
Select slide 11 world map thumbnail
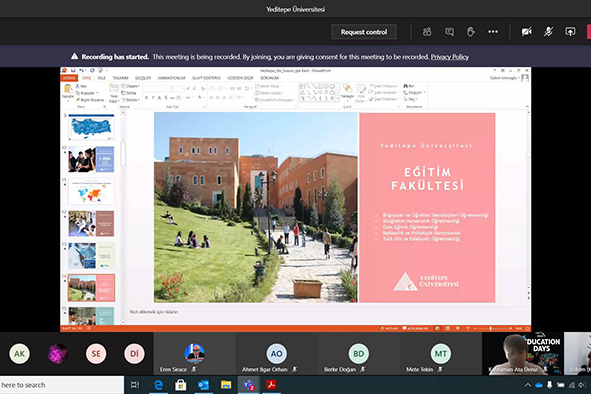[x=91, y=192]
